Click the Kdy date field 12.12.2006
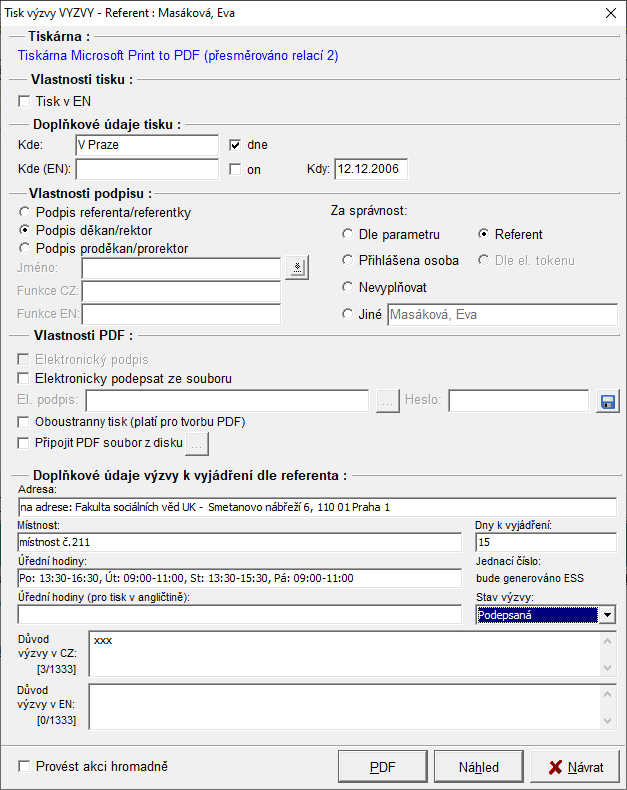The width and height of the screenshot is (627, 790). pyautogui.click(x=371, y=169)
